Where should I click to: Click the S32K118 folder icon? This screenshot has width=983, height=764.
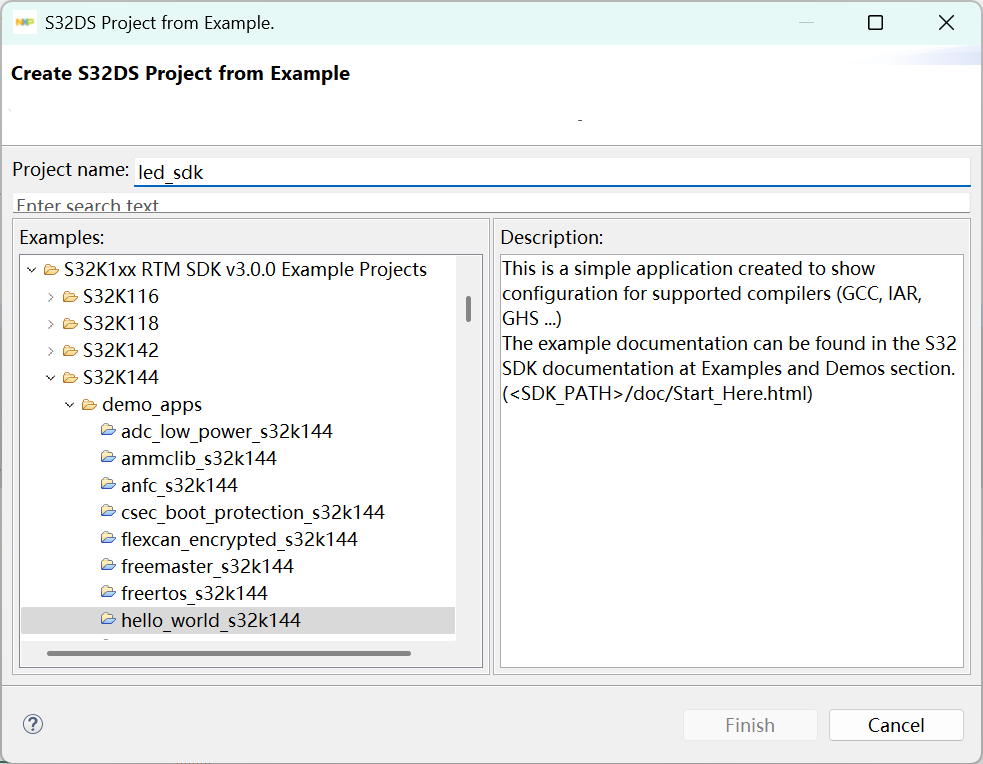click(x=70, y=324)
